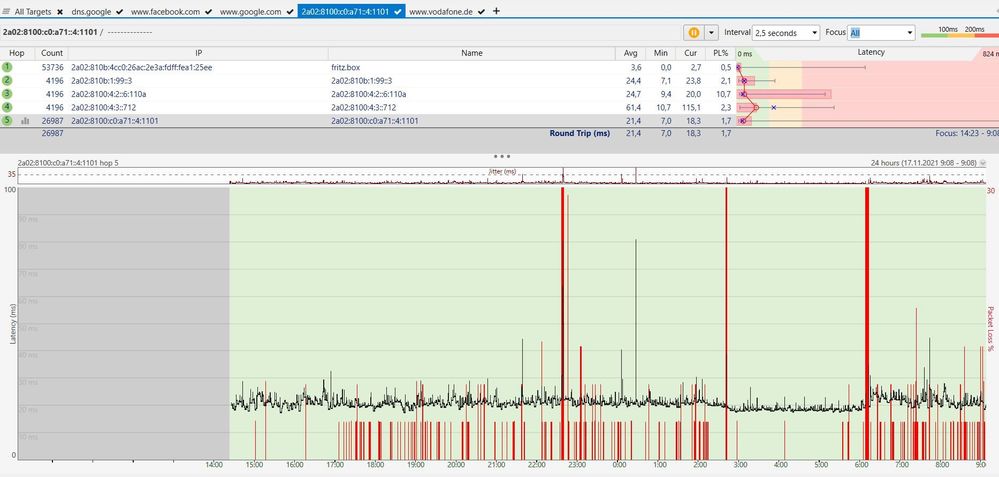
Task: Click the graph title for 2a02:8100:c0:a71::4:1101 hop 5
Action: pyautogui.click(x=68, y=163)
